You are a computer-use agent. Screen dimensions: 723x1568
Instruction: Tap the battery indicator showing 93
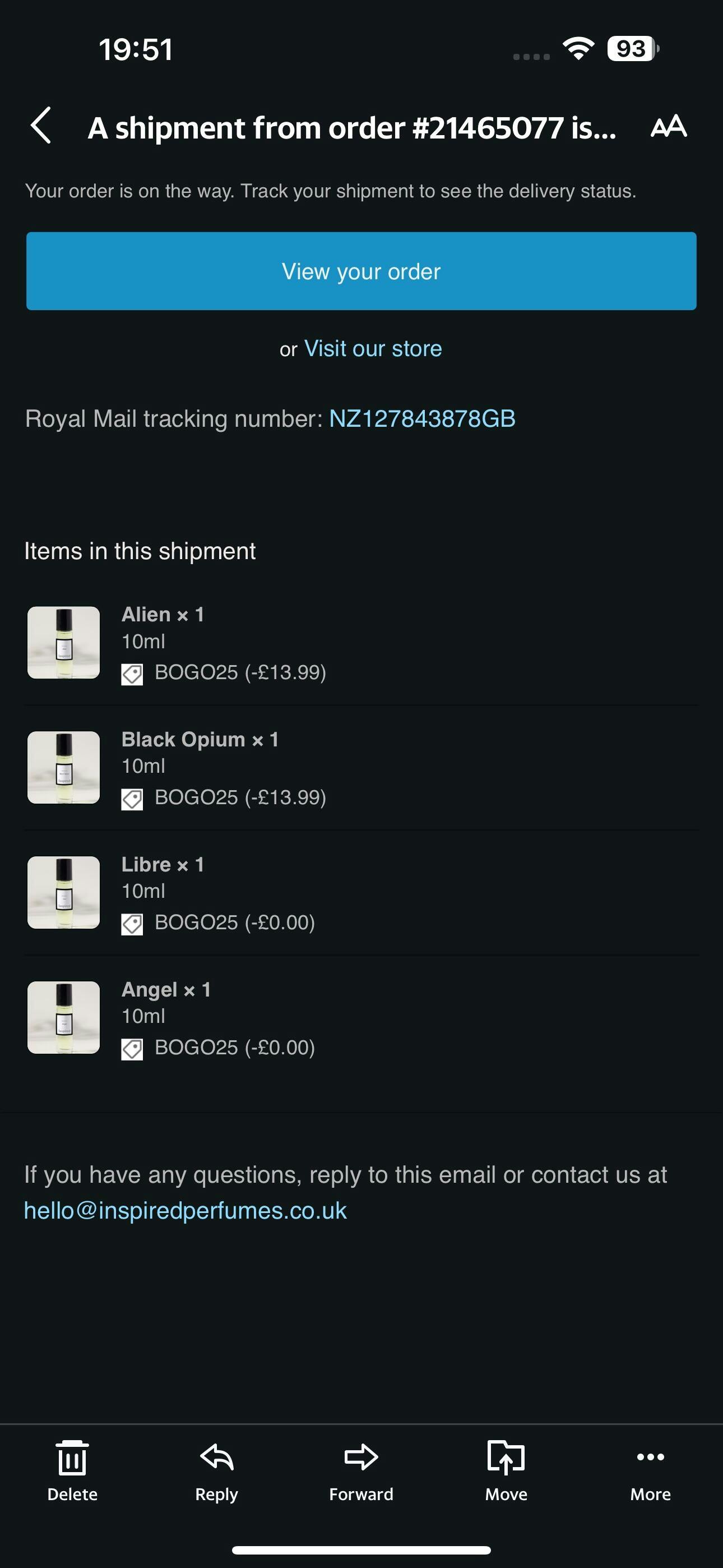632,49
